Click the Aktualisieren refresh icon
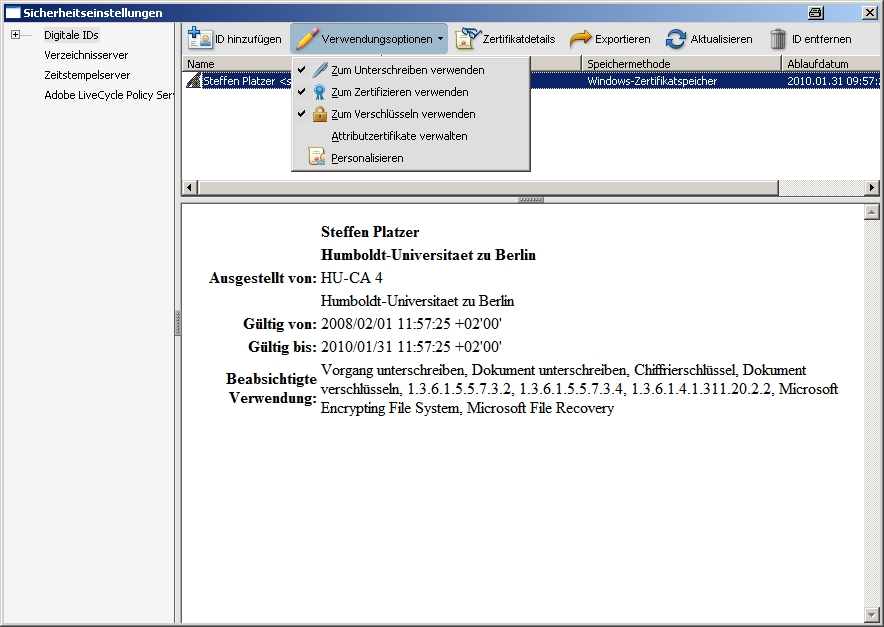The width and height of the screenshot is (884, 627). [x=676, y=39]
